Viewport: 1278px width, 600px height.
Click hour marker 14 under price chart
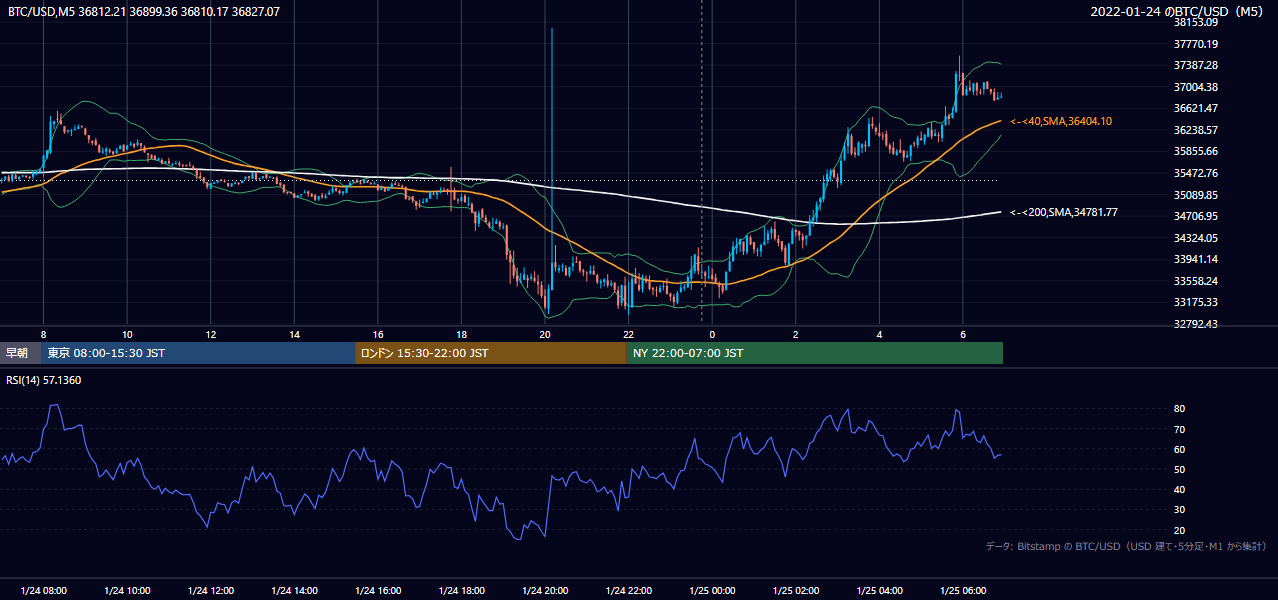[x=294, y=334]
